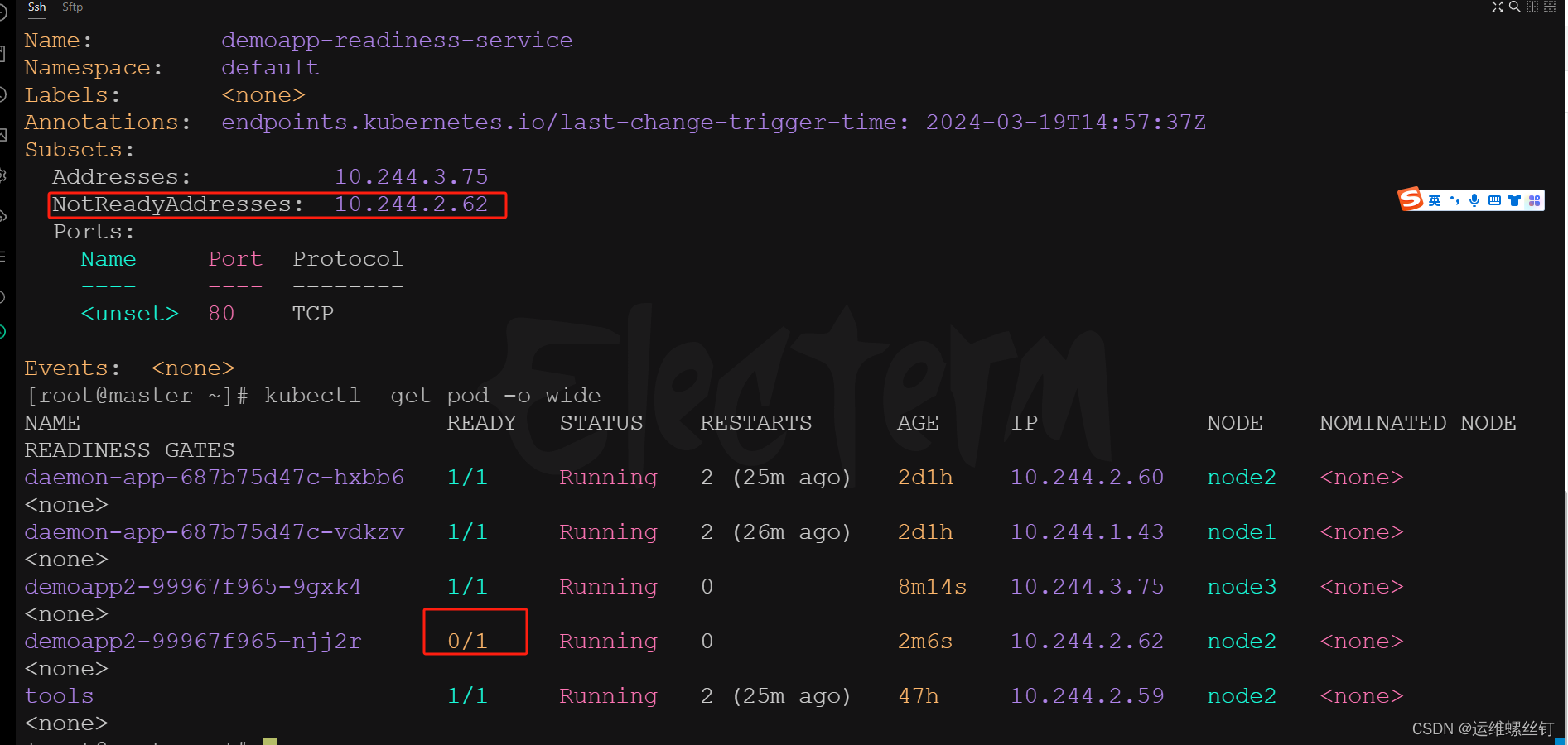The image size is (1568, 745).
Task: Open terminal themes picture icon in sidebar
Action: 3,135
